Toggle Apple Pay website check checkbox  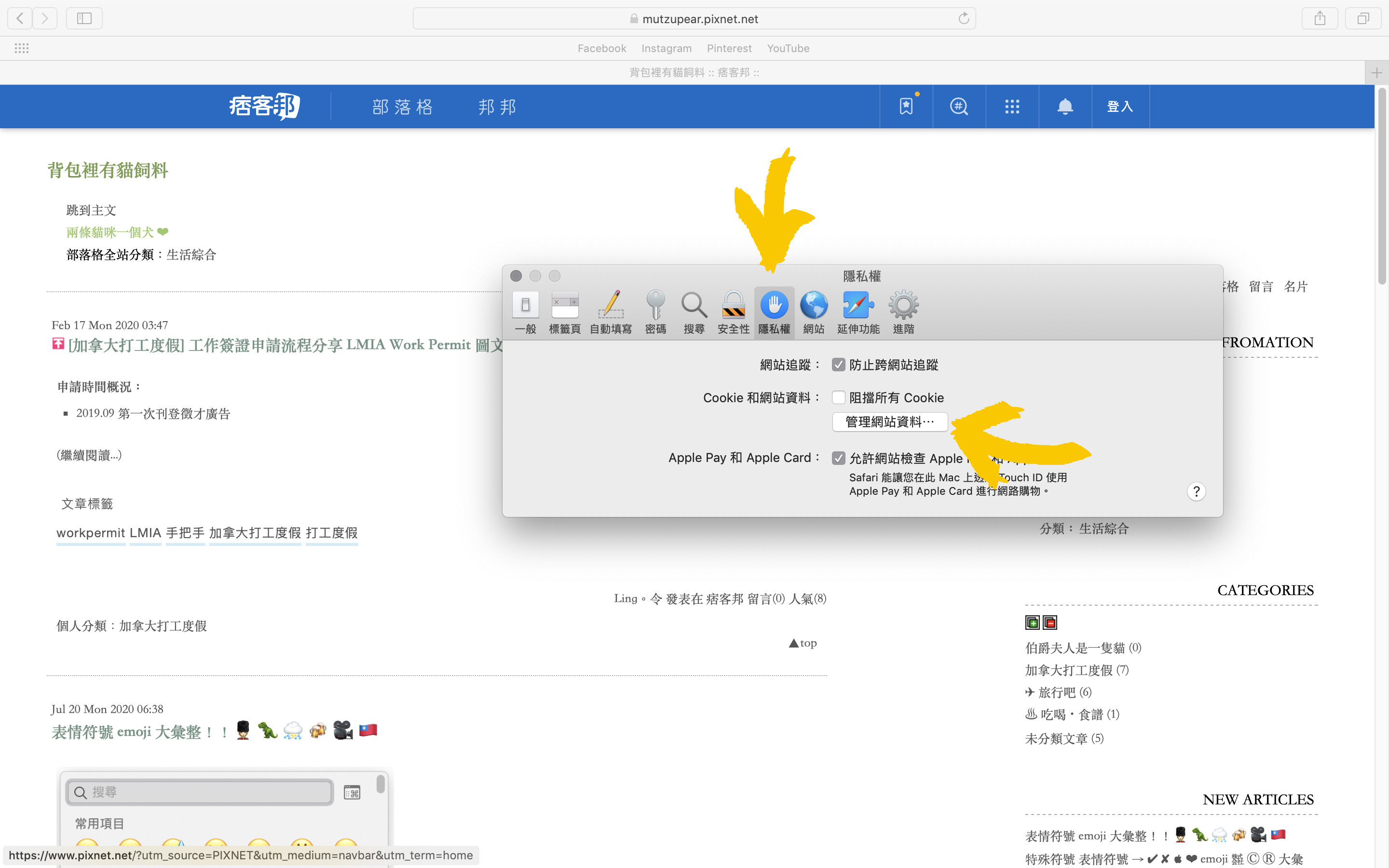point(839,458)
